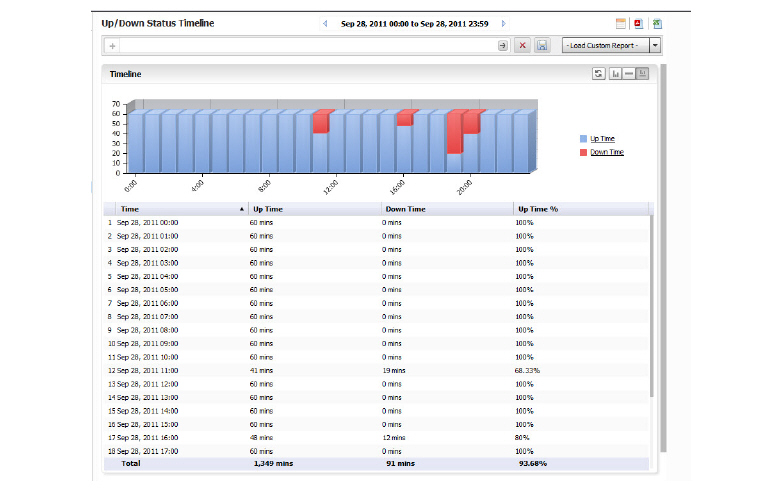
Task: Click the 68.33% up time cell
Action: (x=527, y=371)
